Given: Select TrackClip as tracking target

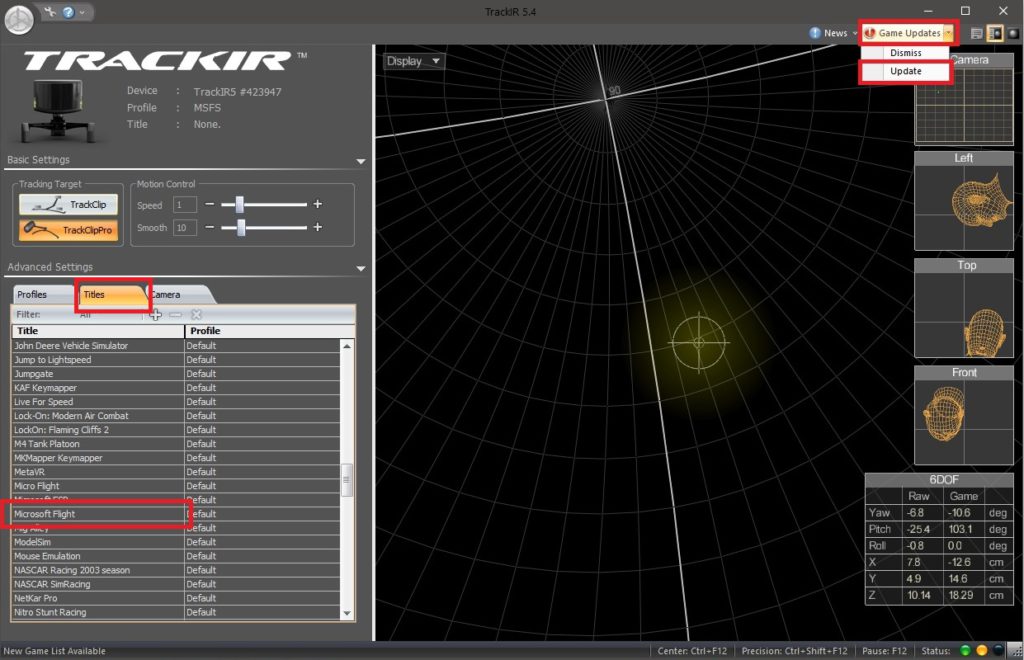Looking at the screenshot, I should click(x=69, y=204).
